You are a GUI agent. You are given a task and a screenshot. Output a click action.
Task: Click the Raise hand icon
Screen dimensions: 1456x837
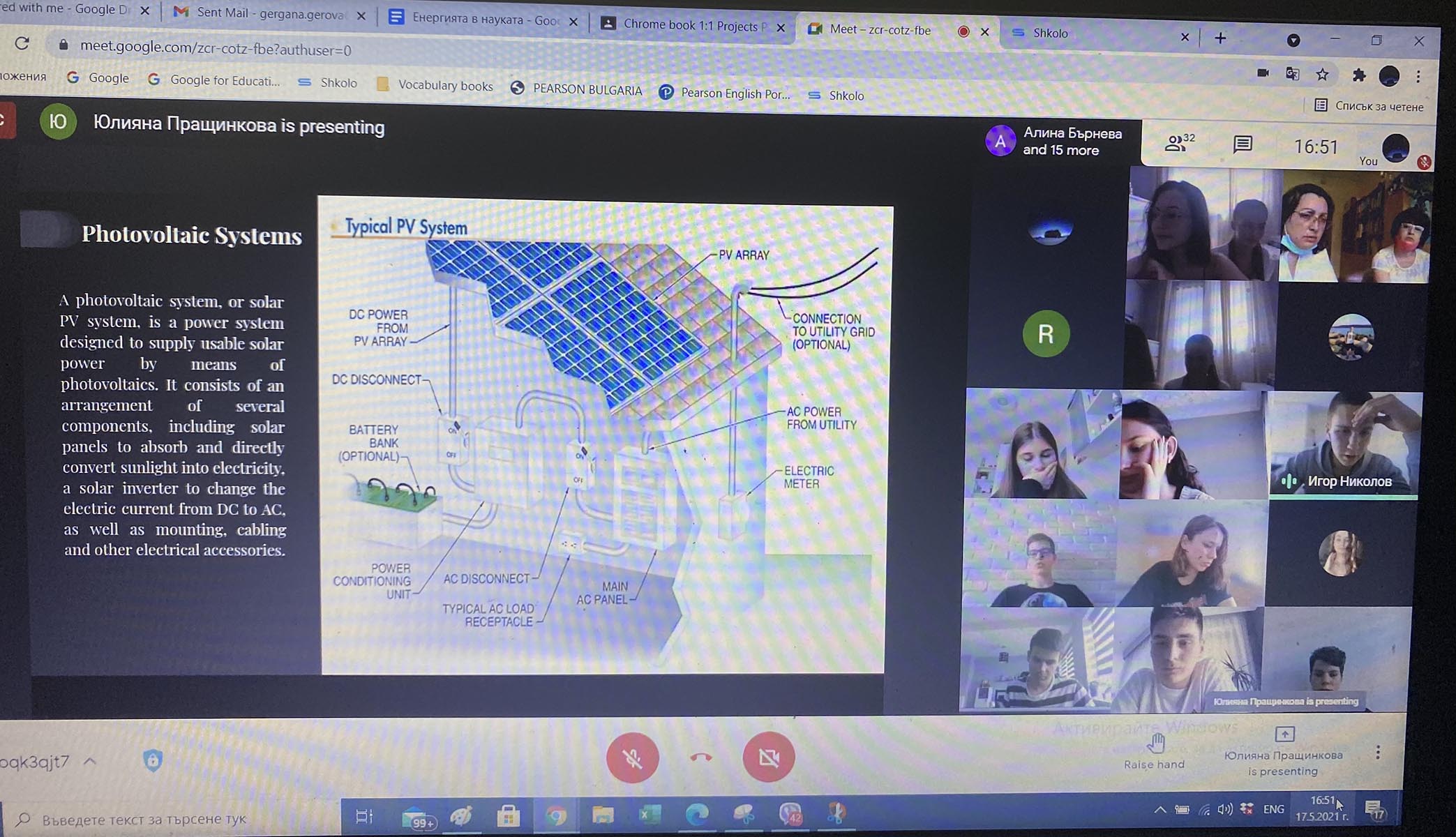(1155, 744)
